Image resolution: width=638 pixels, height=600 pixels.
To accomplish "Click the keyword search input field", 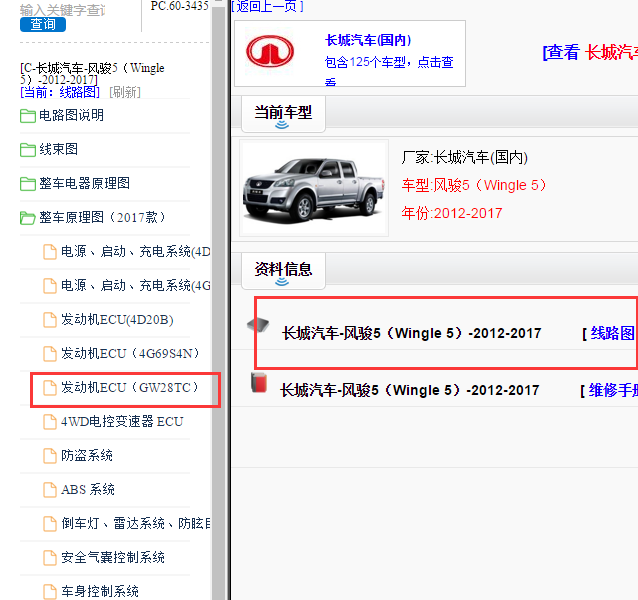I will click(62, 10).
